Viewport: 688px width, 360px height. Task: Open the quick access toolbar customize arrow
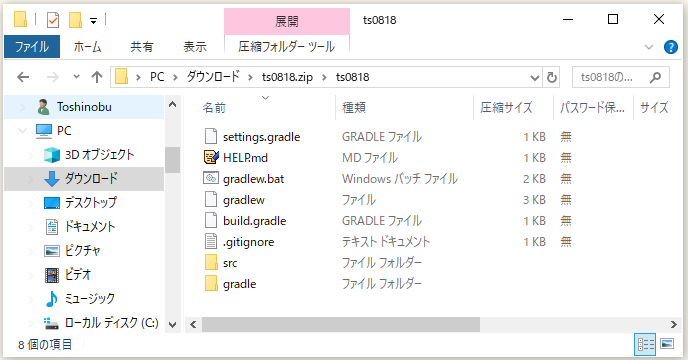point(93,21)
